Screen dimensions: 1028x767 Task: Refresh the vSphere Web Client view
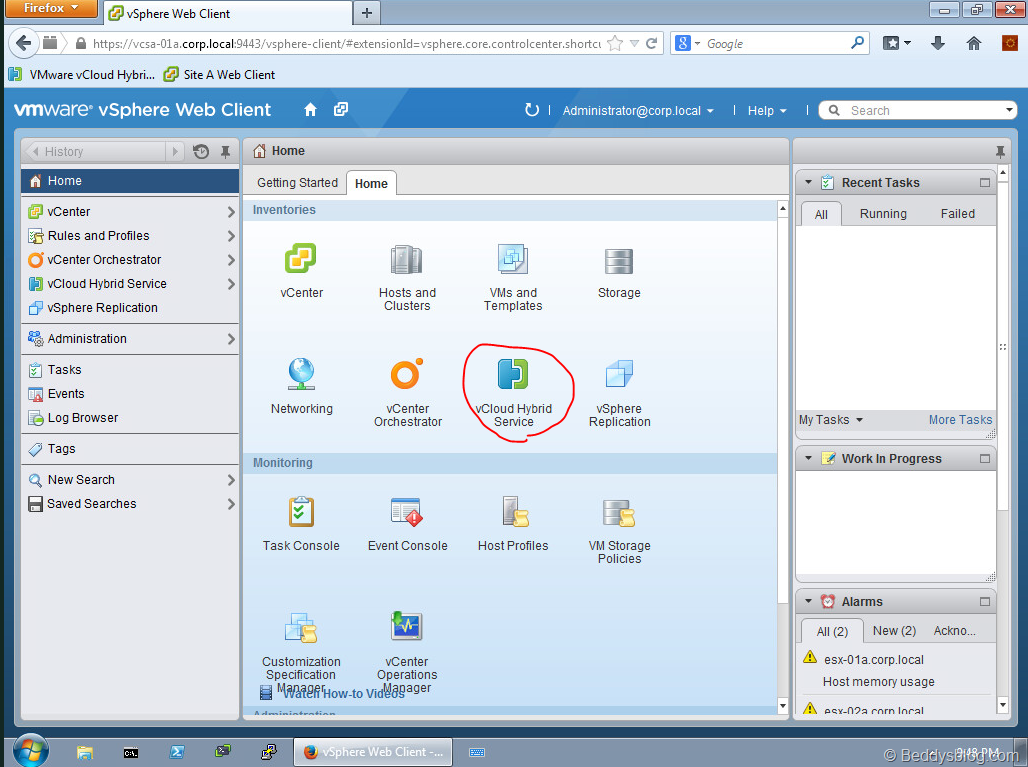click(532, 110)
